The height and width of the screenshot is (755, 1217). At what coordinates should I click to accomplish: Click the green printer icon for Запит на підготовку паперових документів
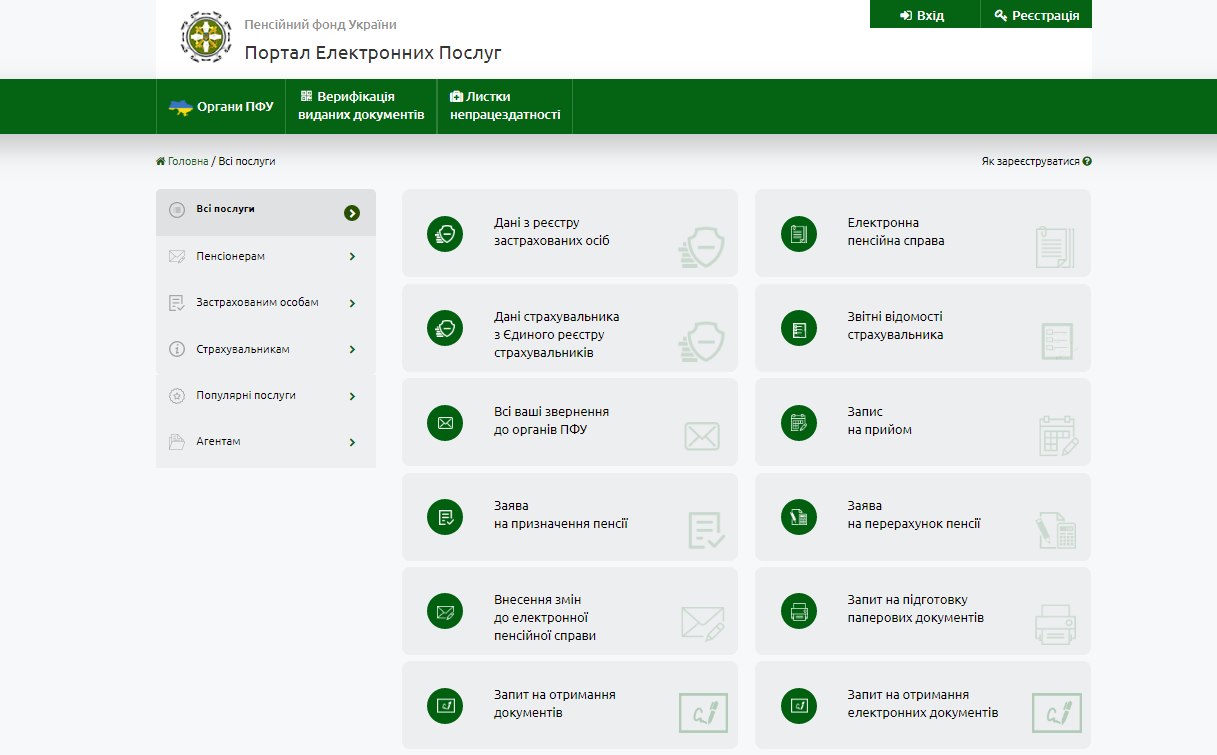pyautogui.click(x=799, y=611)
